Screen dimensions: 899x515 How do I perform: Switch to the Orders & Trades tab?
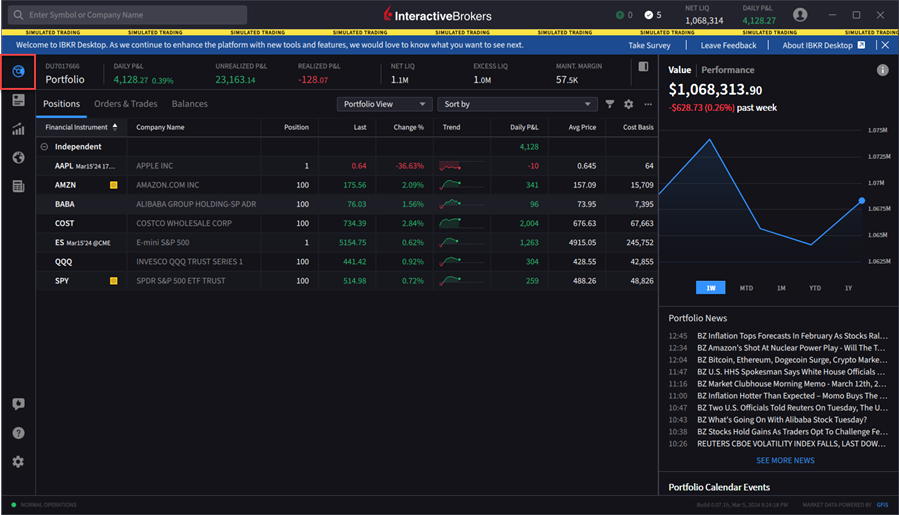(x=126, y=104)
